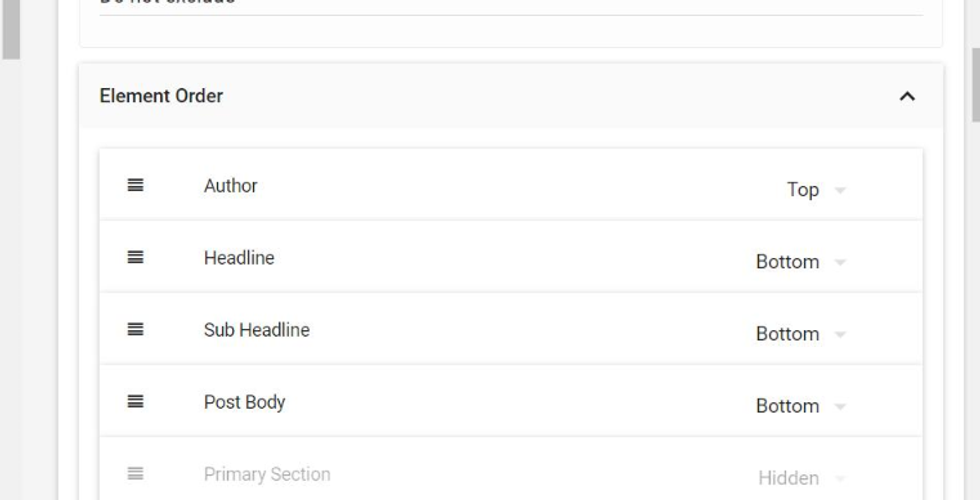Select the Sub Headline row label
Screen dimensions: 980x500
257,330
